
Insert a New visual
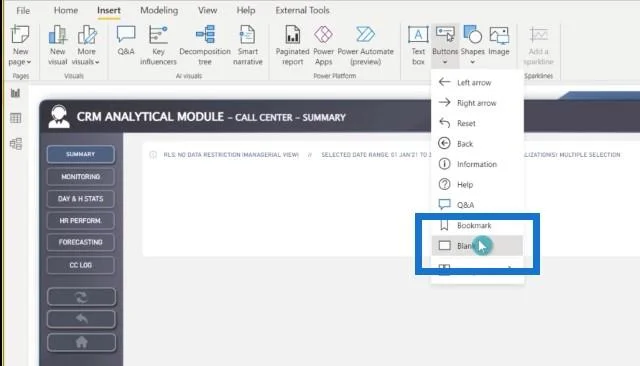58,46
